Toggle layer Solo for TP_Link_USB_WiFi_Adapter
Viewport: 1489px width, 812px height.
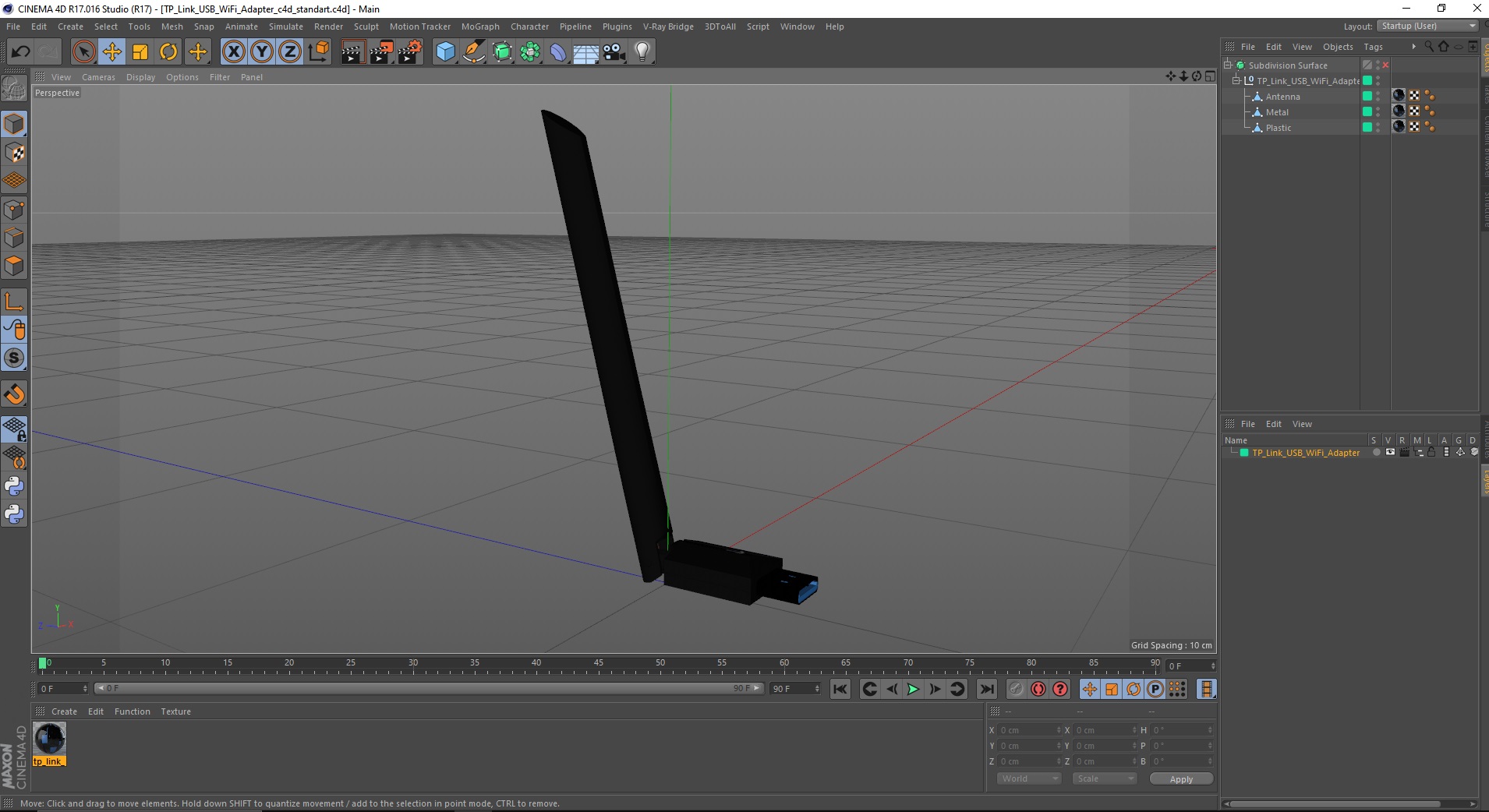click(x=1376, y=453)
